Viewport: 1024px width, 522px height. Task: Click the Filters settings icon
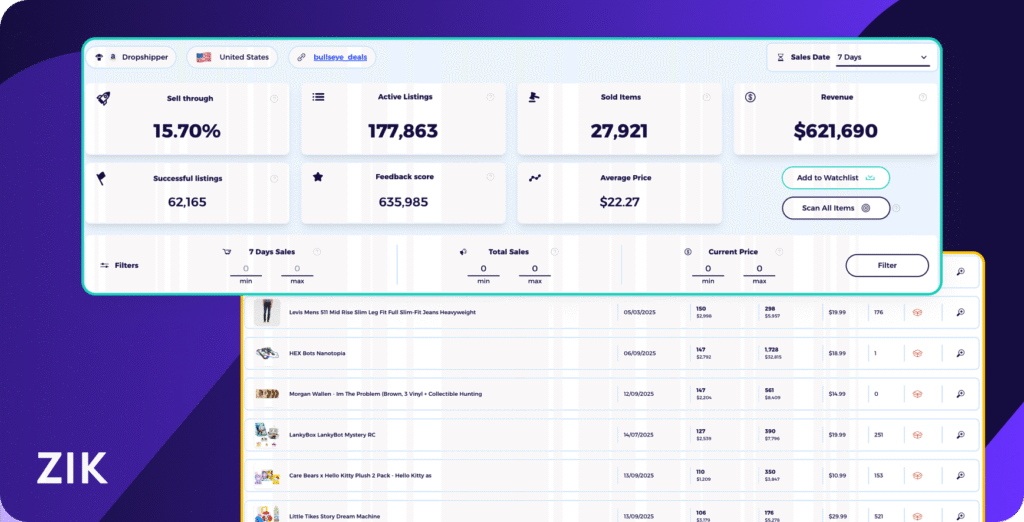(x=105, y=266)
